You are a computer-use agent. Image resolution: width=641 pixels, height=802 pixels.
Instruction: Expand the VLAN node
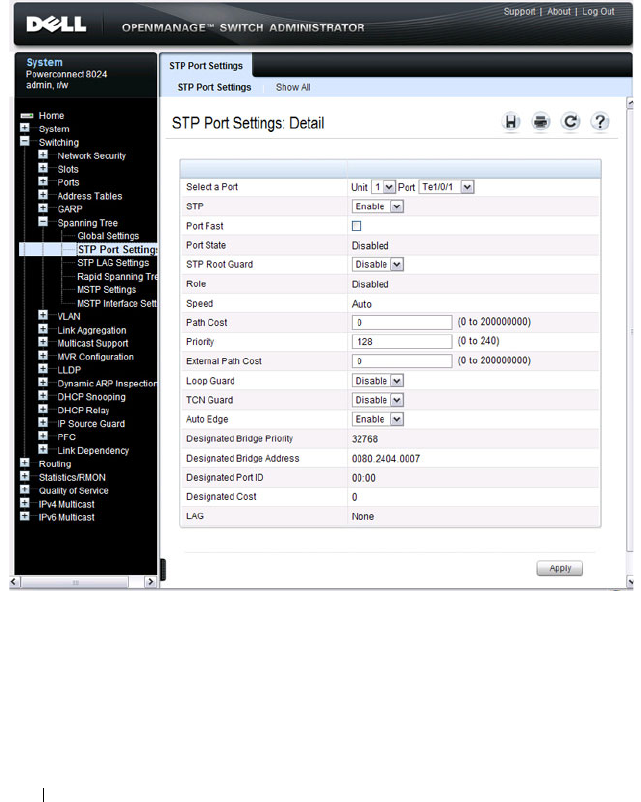tap(43, 315)
